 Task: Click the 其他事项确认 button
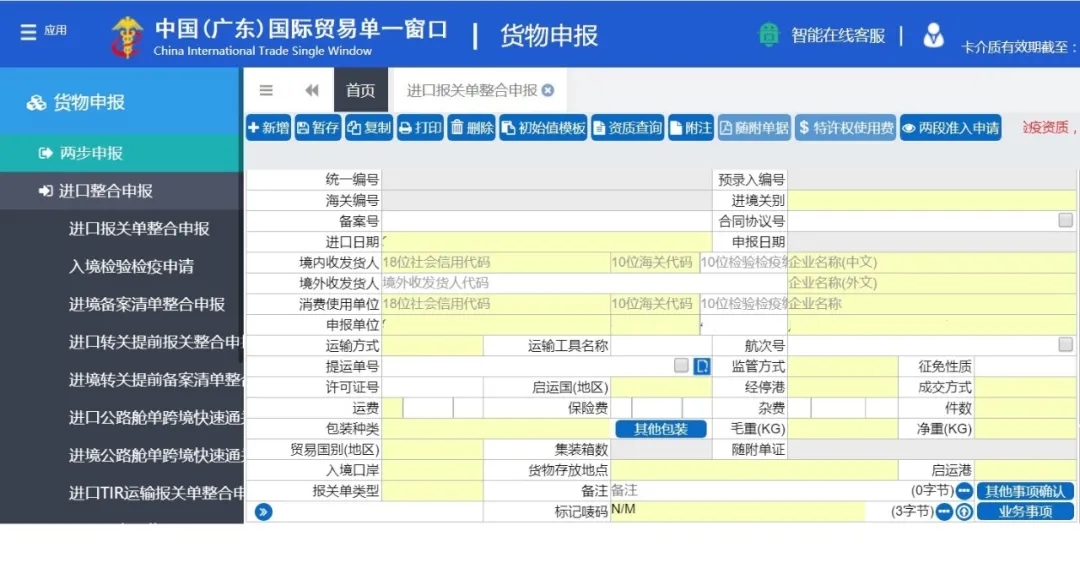1025,491
